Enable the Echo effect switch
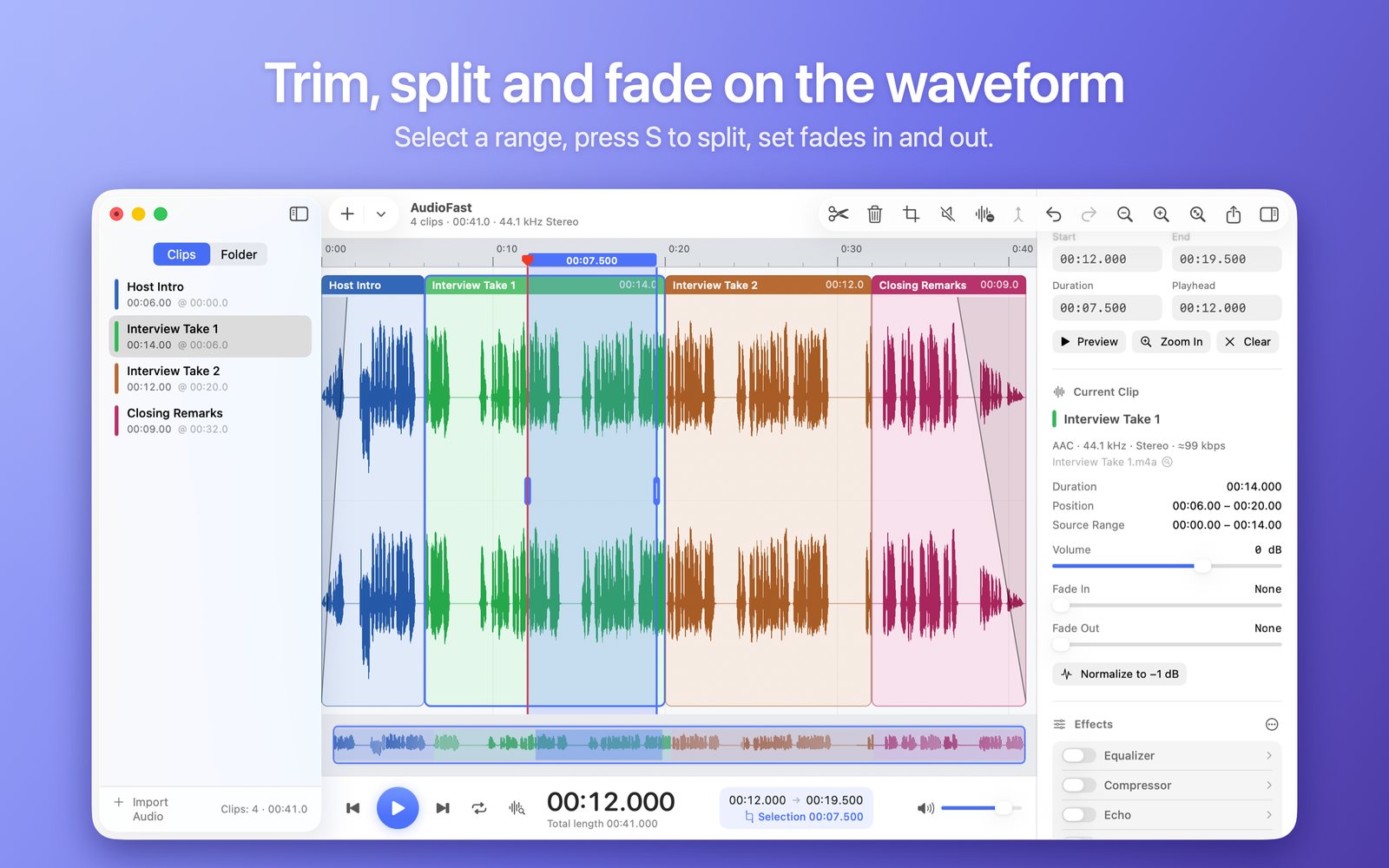Viewport: 1389px width, 868px height. [x=1078, y=814]
